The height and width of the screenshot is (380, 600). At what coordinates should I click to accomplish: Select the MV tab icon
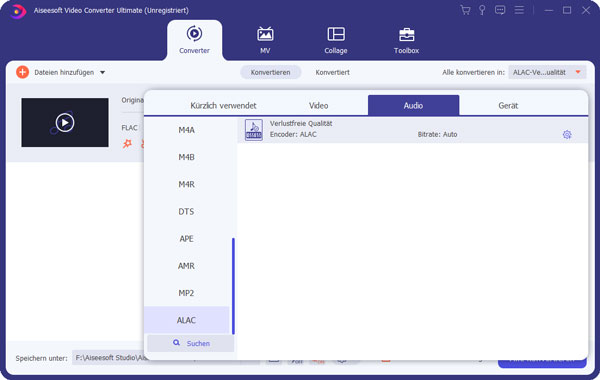point(265,34)
